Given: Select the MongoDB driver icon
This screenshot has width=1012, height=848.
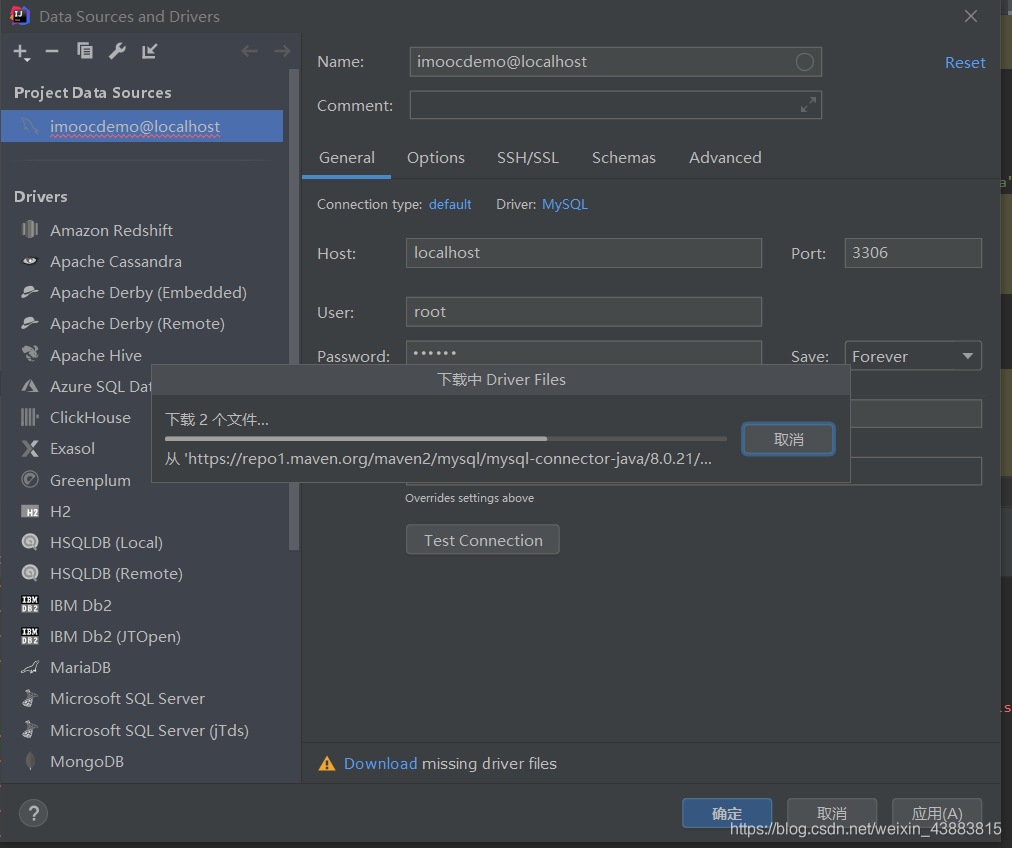Looking at the screenshot, I should [x=30, y=761].
